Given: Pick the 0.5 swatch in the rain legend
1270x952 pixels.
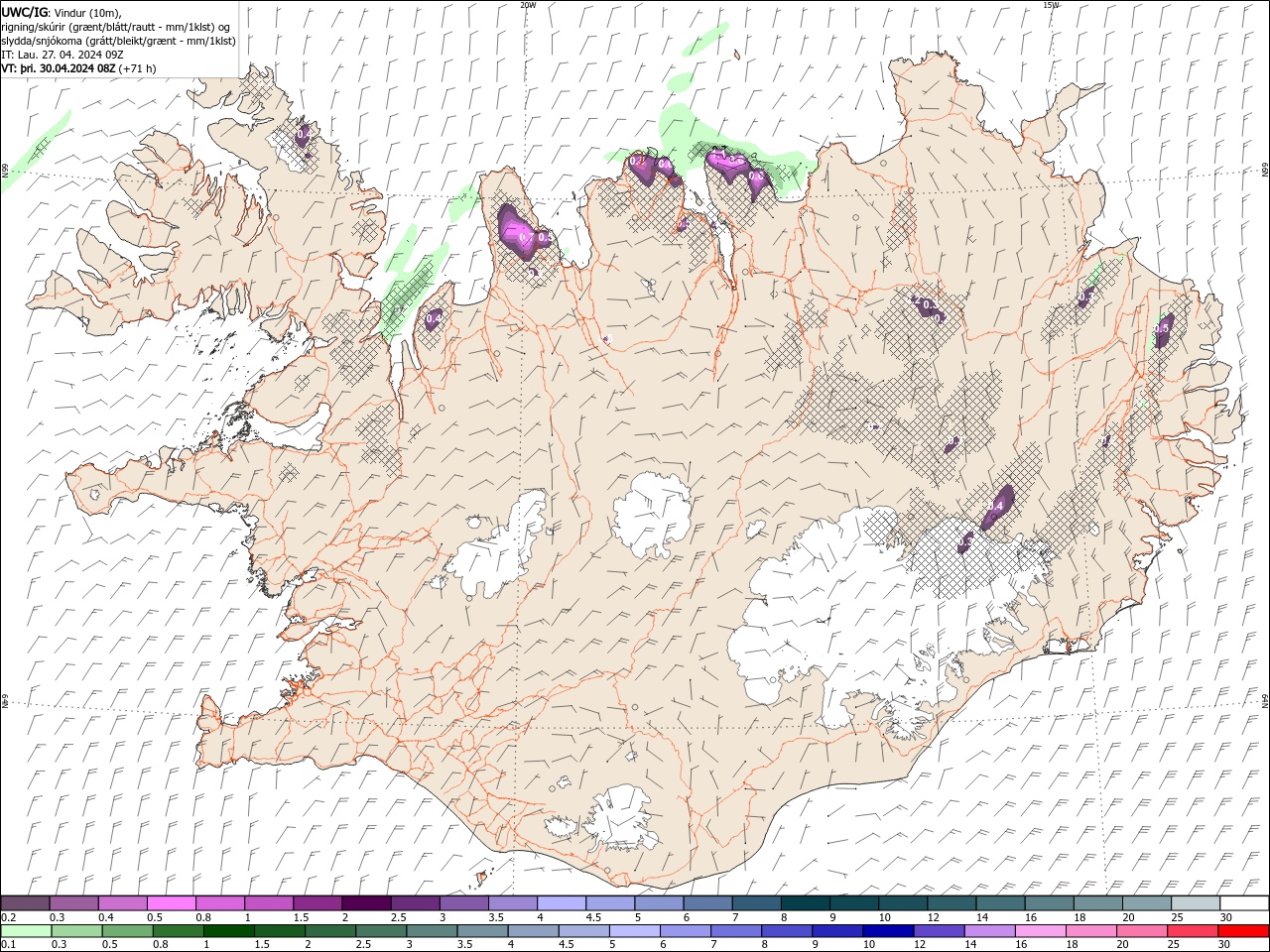Looking at the screenshot, I should [127, 931].
